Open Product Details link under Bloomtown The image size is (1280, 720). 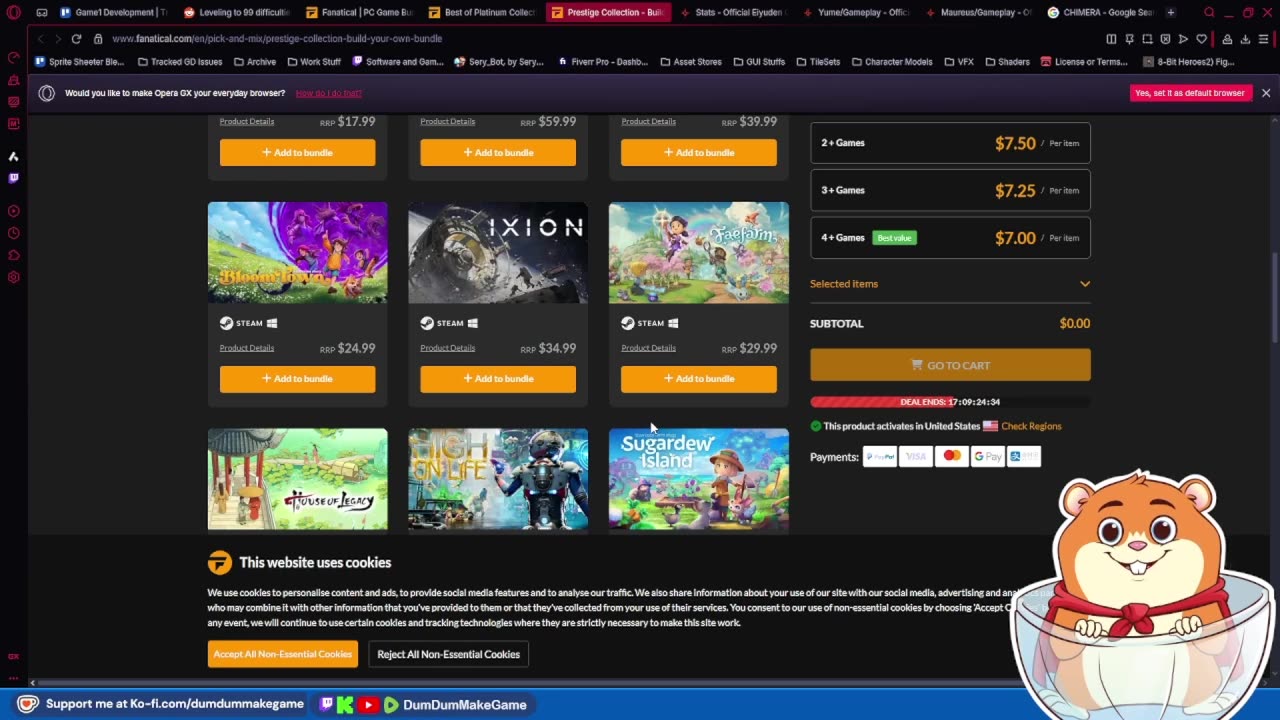click(x=247, y=348)
